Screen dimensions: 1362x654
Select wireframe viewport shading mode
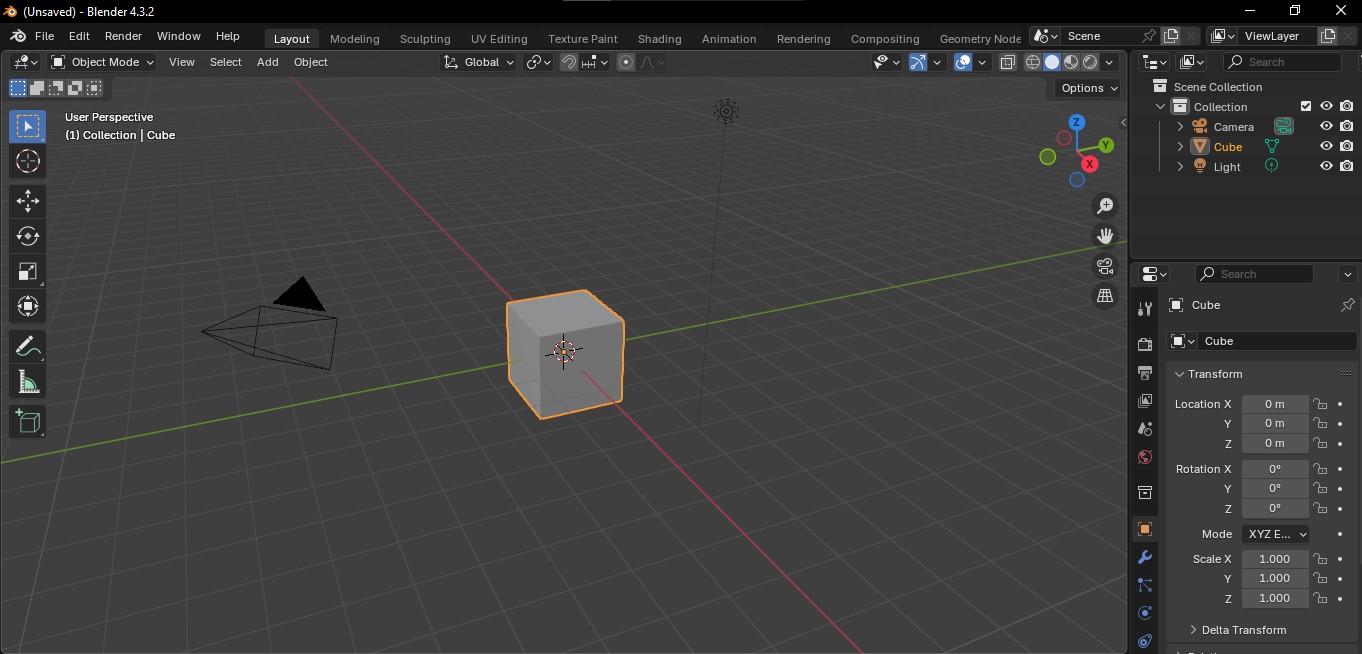tap(1033, 62)
